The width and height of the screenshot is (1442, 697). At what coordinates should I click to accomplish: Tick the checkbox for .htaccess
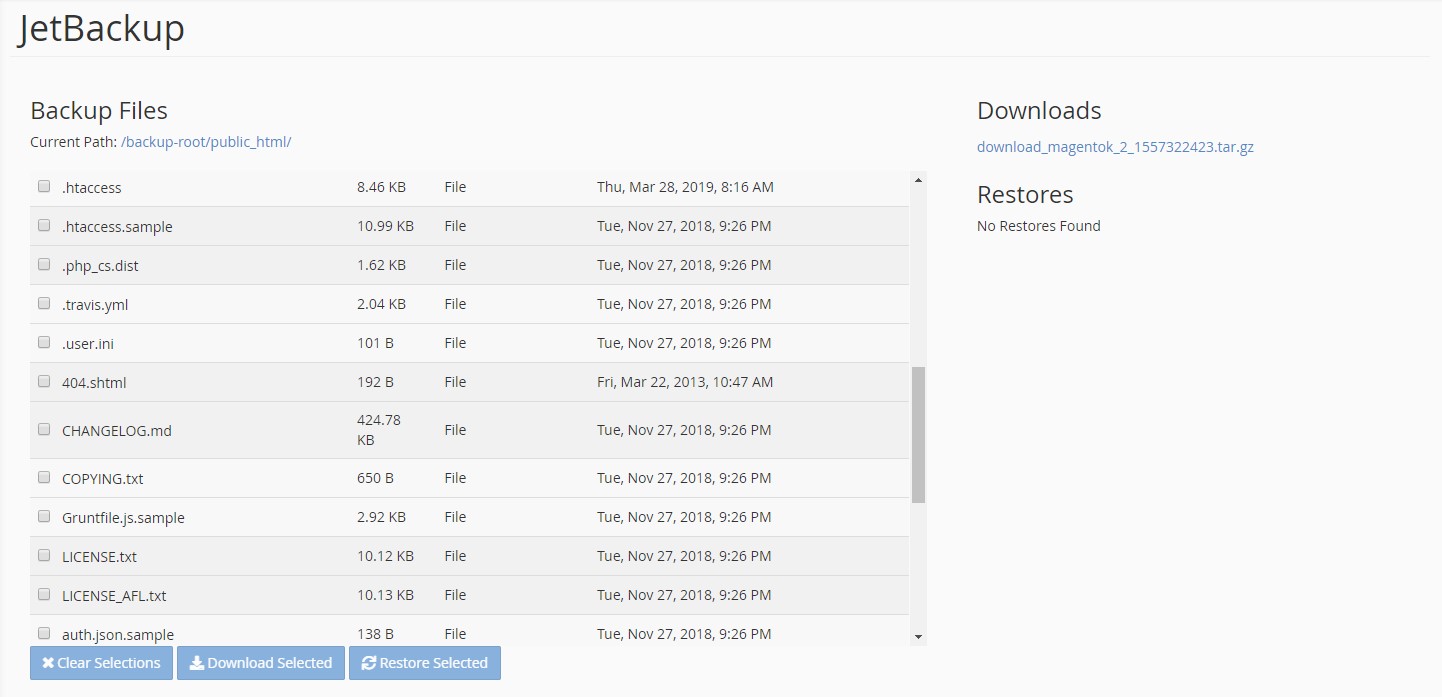coord(44,186)
